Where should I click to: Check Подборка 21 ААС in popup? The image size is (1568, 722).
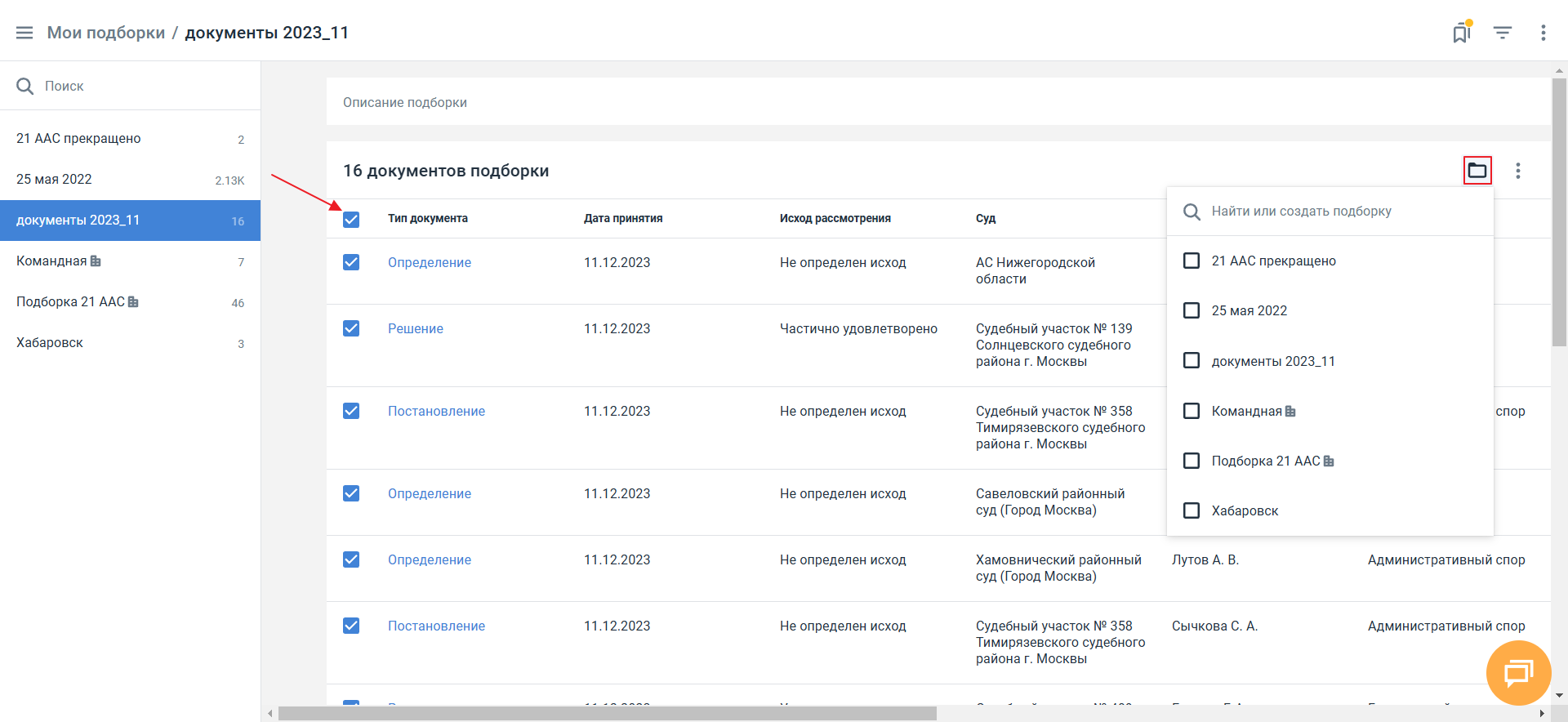1192,461
